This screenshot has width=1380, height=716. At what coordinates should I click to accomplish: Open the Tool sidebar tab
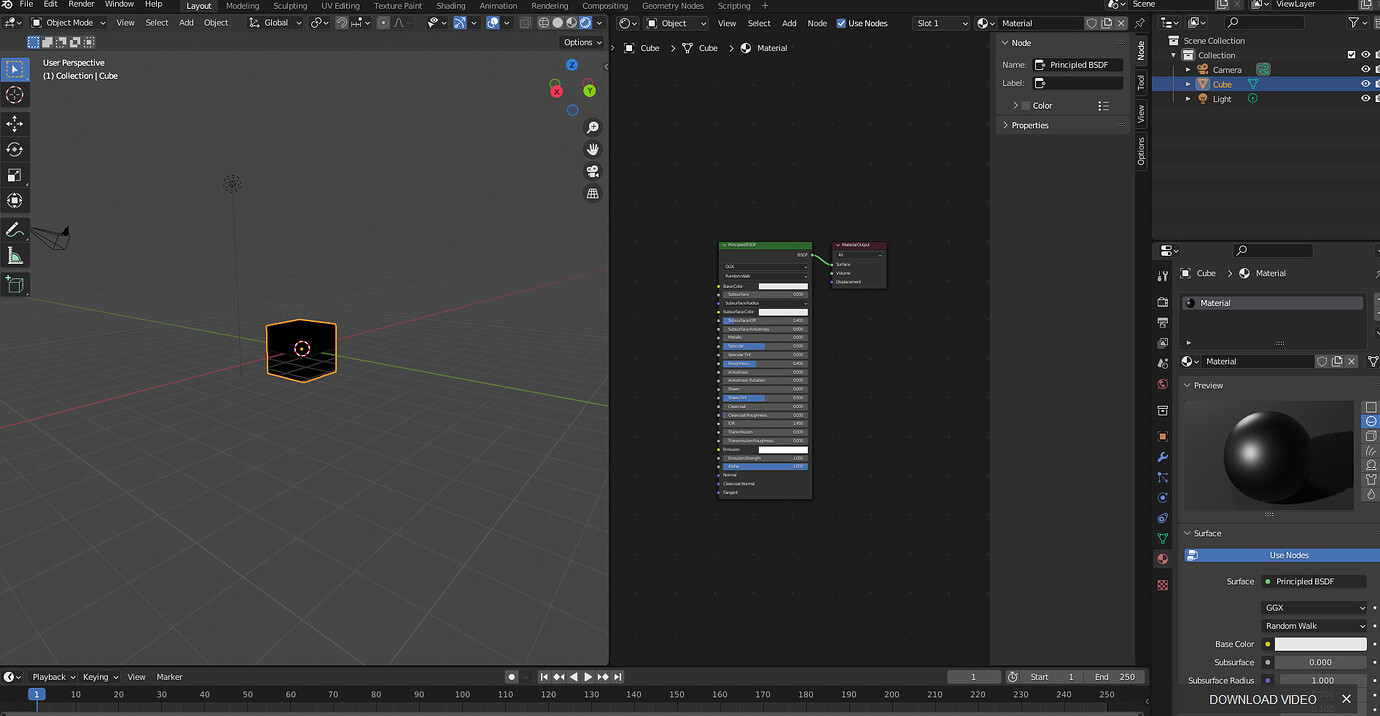point(1141,82)
